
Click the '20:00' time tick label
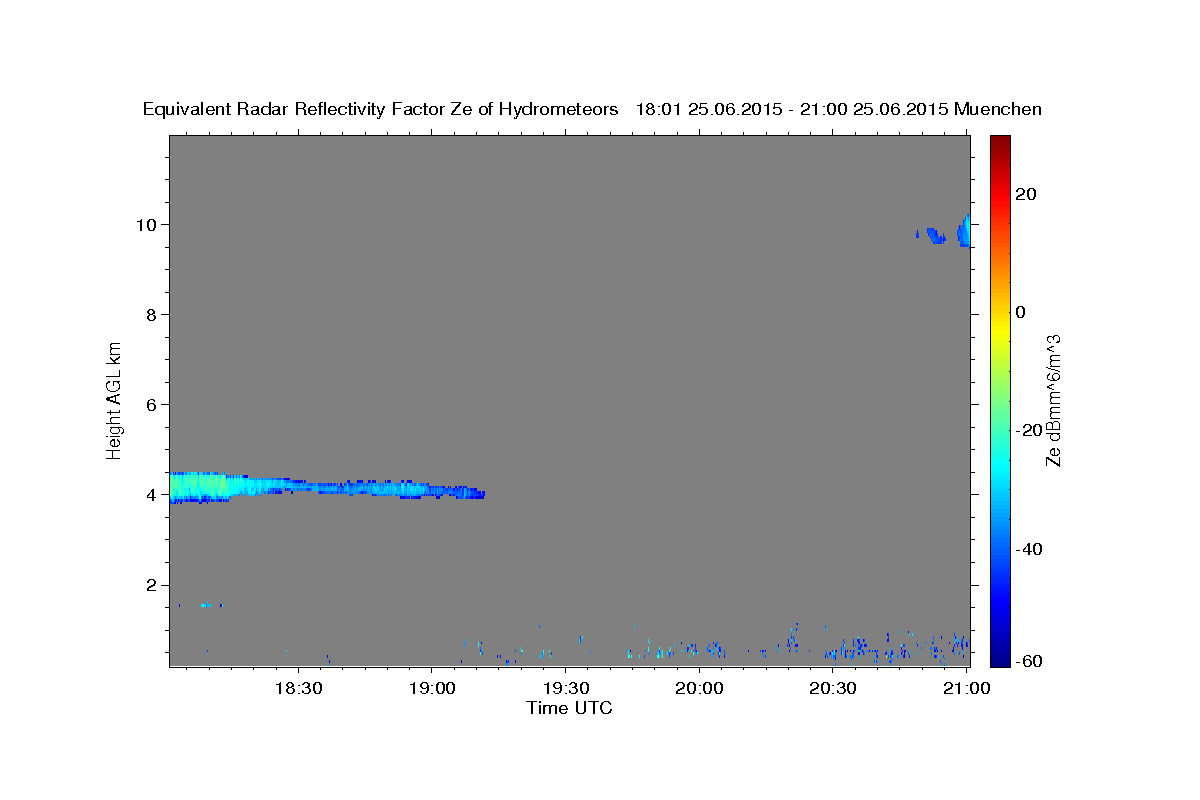click(699, 688)
